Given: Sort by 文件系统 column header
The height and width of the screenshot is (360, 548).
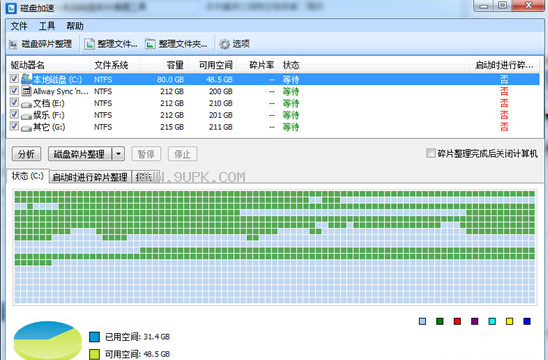Looking at the screenshot, I should (x=115, y=65).
